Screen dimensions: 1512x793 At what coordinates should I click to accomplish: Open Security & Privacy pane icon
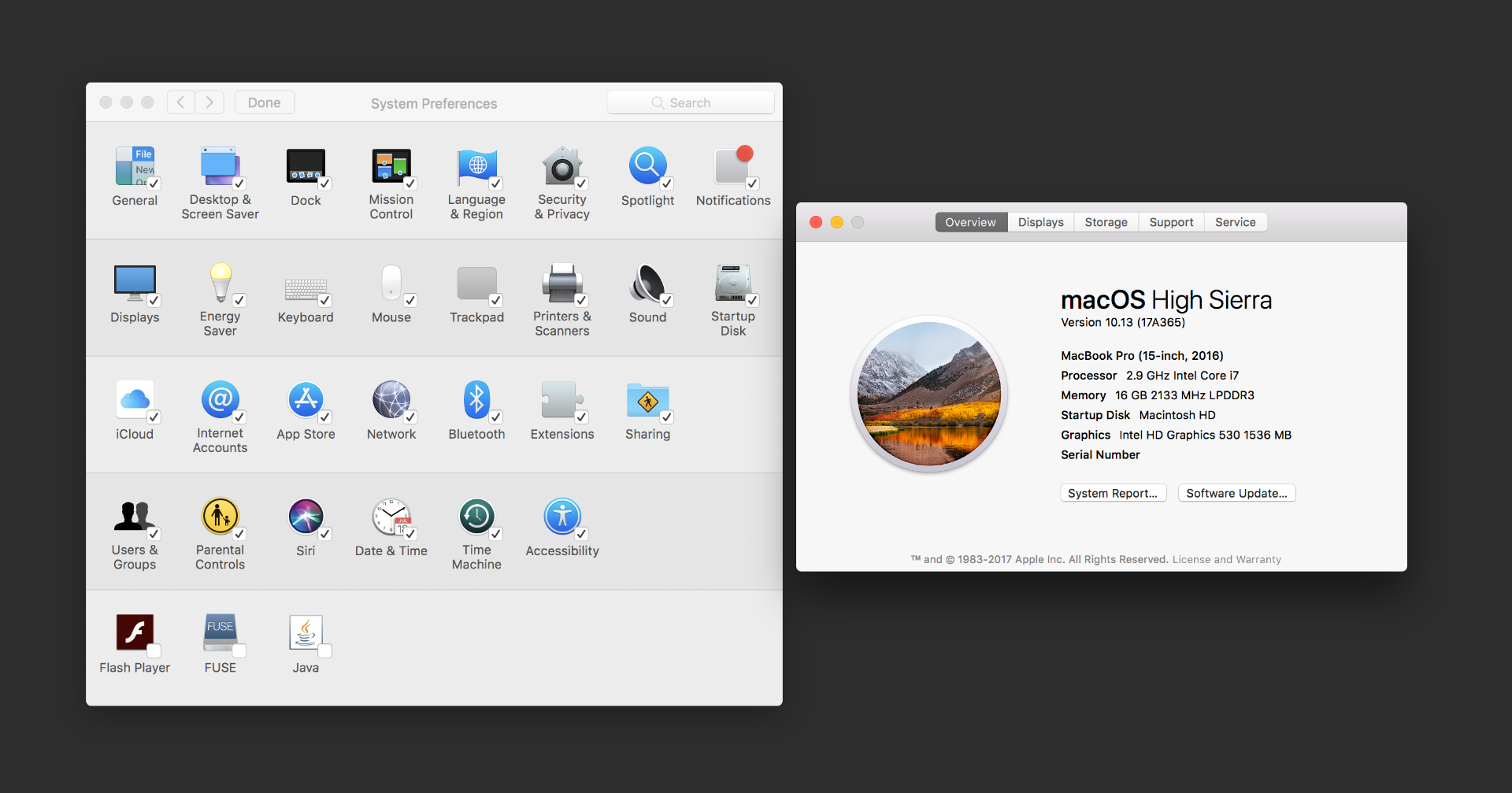[562, 165]
